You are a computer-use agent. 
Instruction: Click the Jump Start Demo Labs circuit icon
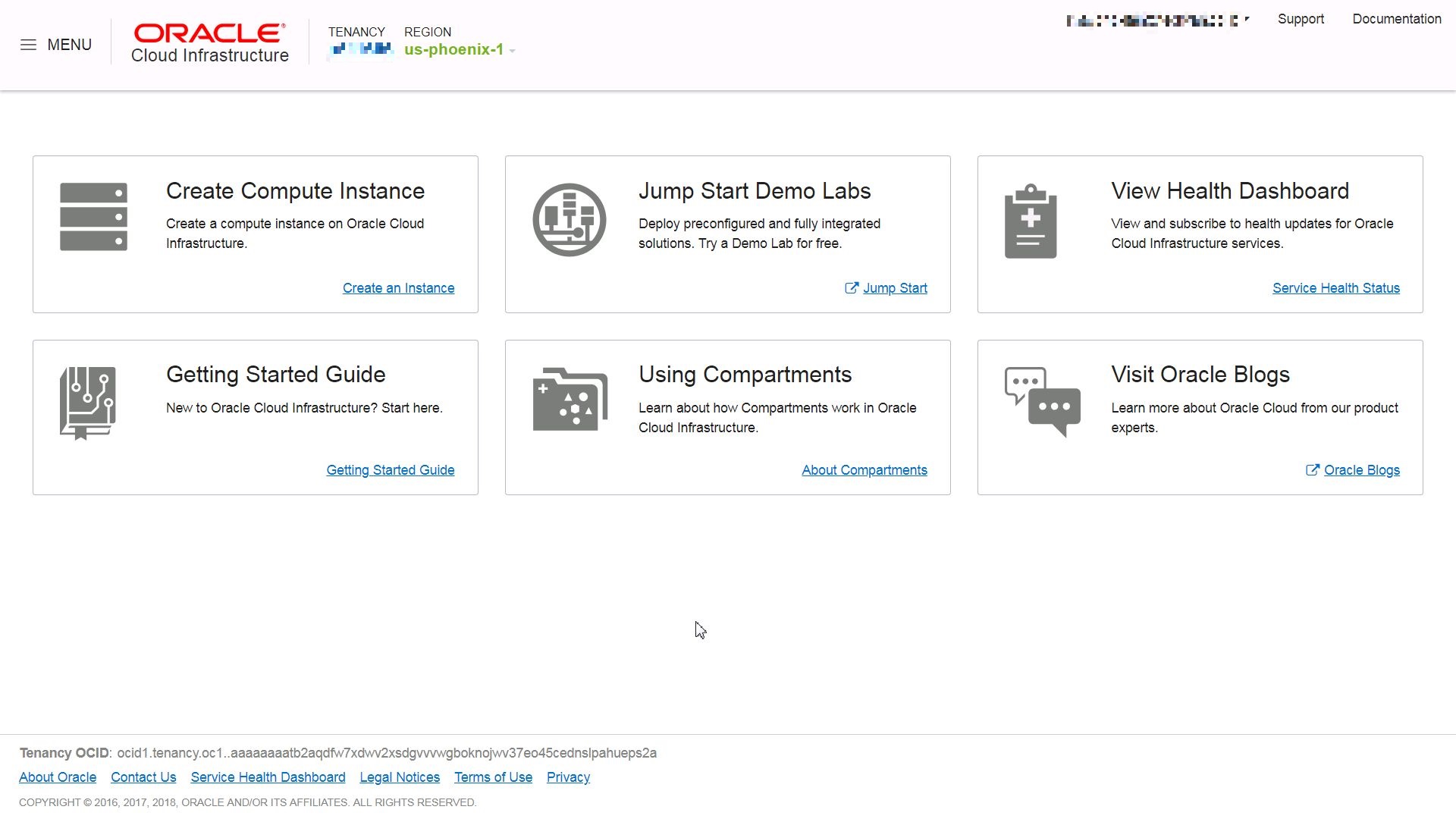click(x=570, y=220)
